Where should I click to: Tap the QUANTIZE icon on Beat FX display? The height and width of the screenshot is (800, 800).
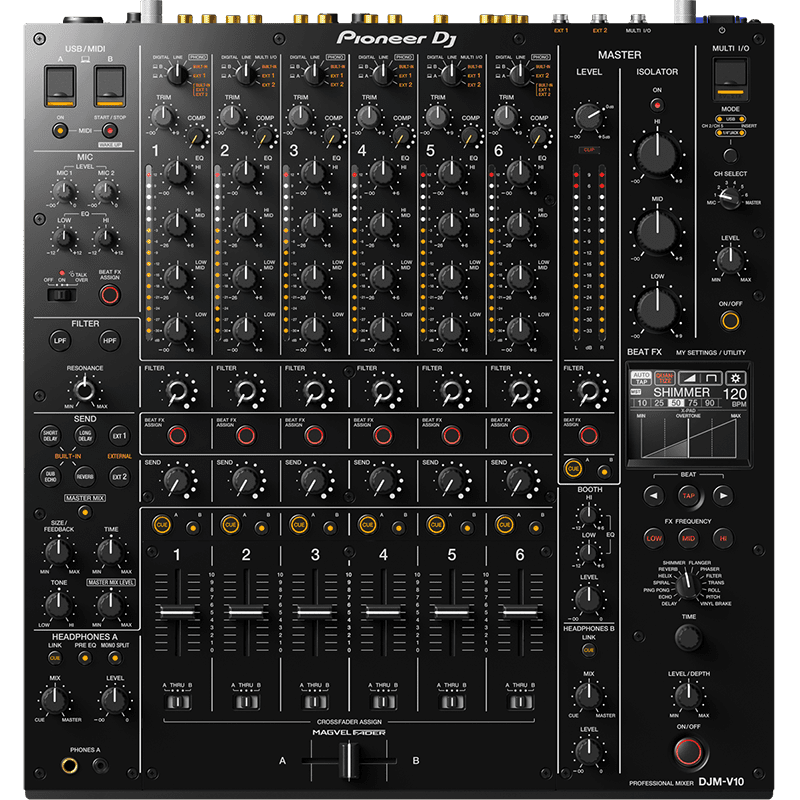click(665, 378)
